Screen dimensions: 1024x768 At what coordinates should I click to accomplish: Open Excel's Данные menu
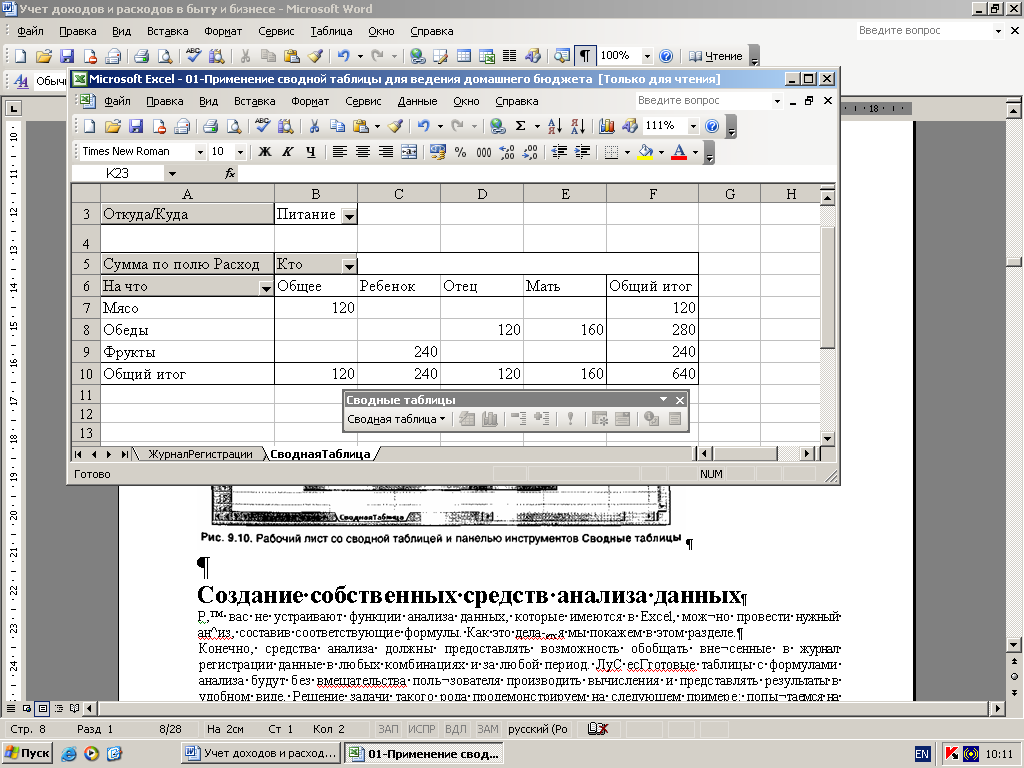(417, 101)
